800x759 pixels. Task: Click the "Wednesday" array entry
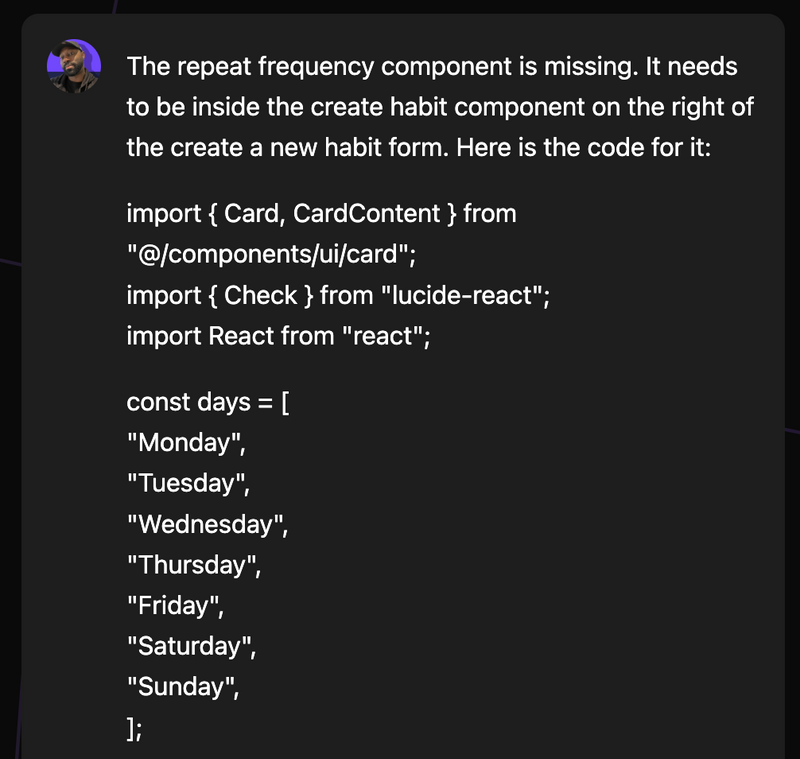(207, 524)
